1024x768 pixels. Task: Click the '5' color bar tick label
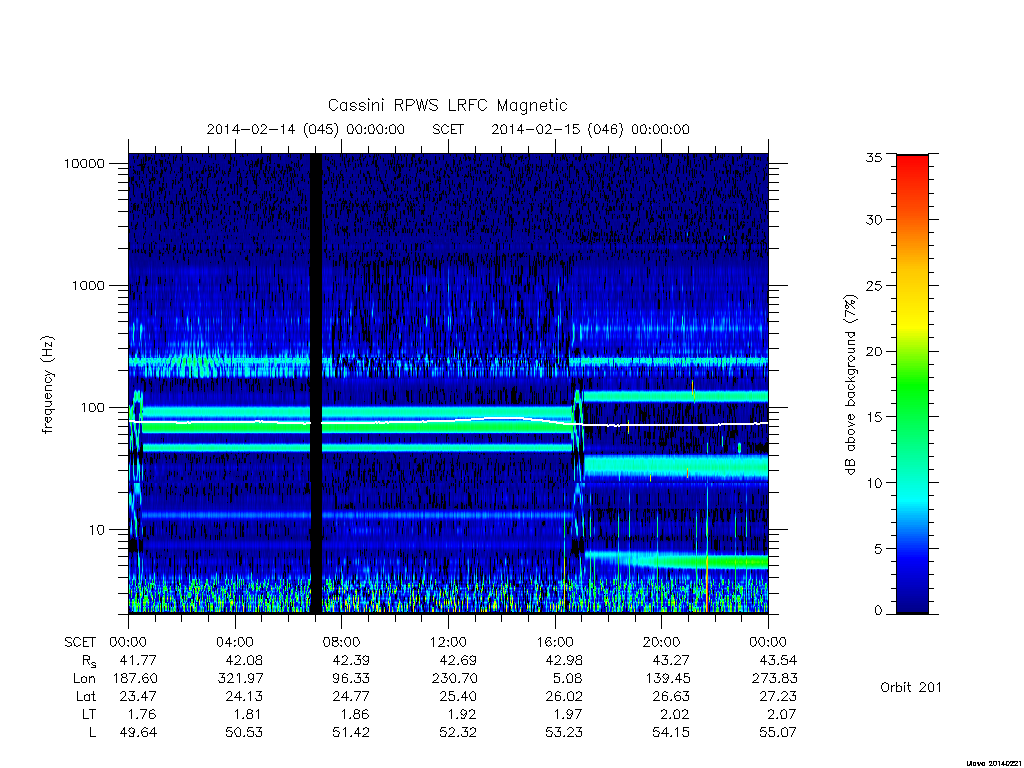click(878, 549)
